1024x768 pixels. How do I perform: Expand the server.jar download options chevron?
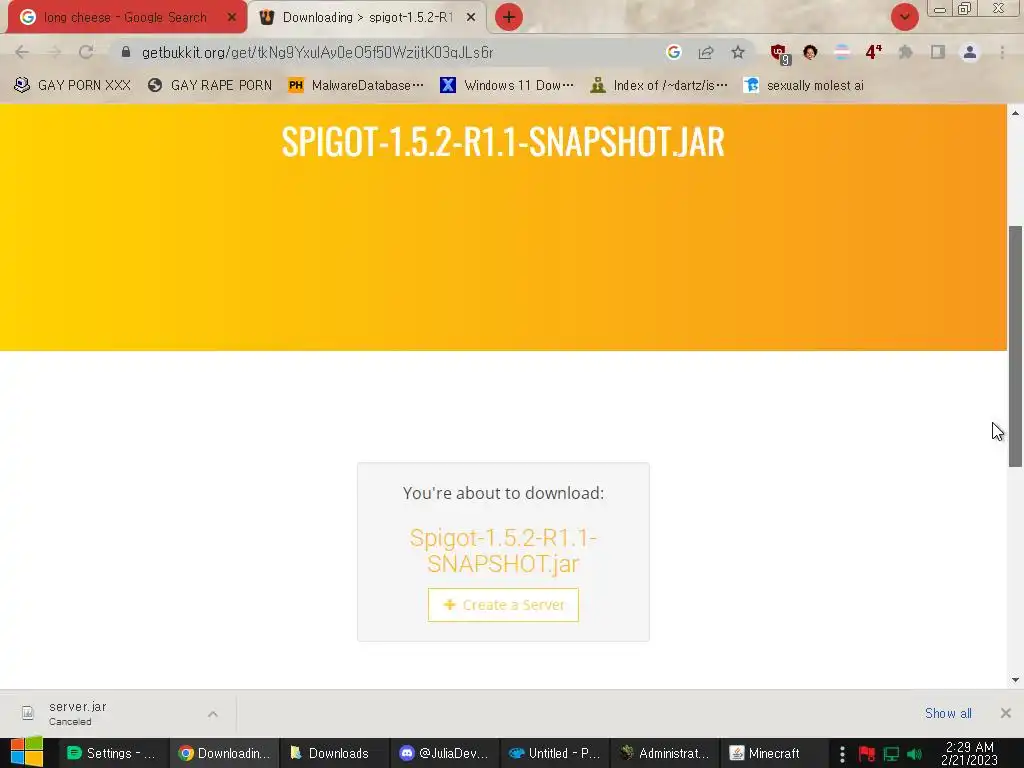coord(213,714)
